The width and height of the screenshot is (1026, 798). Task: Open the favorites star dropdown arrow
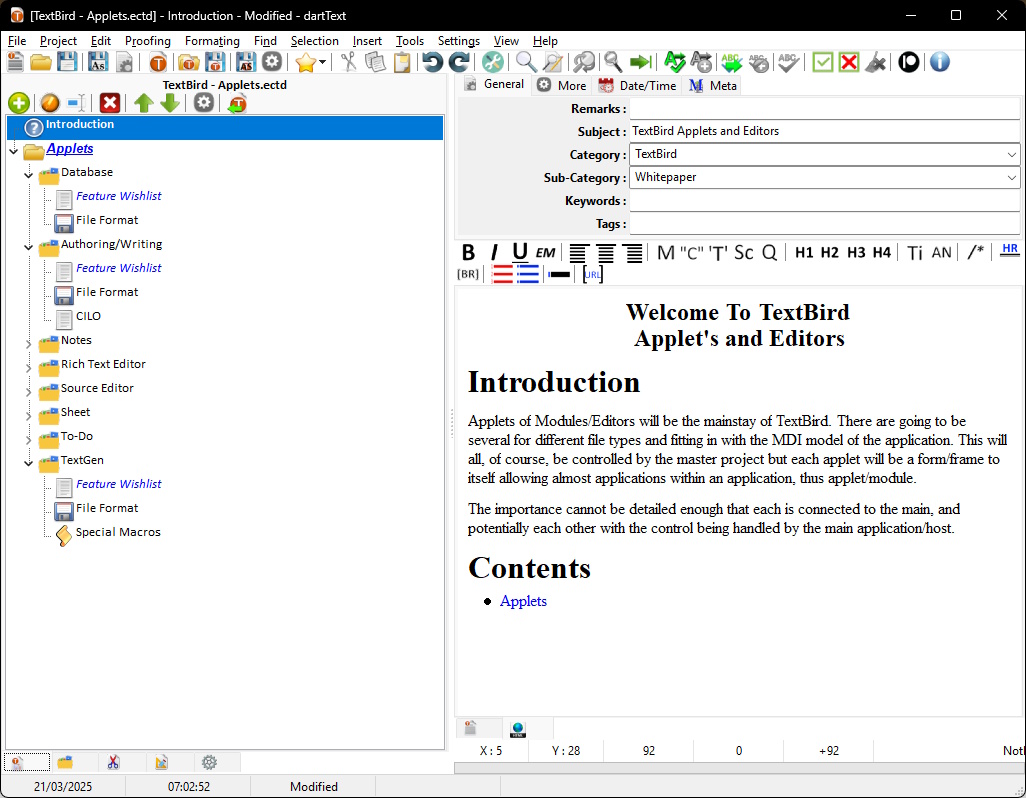click(322, 63)
